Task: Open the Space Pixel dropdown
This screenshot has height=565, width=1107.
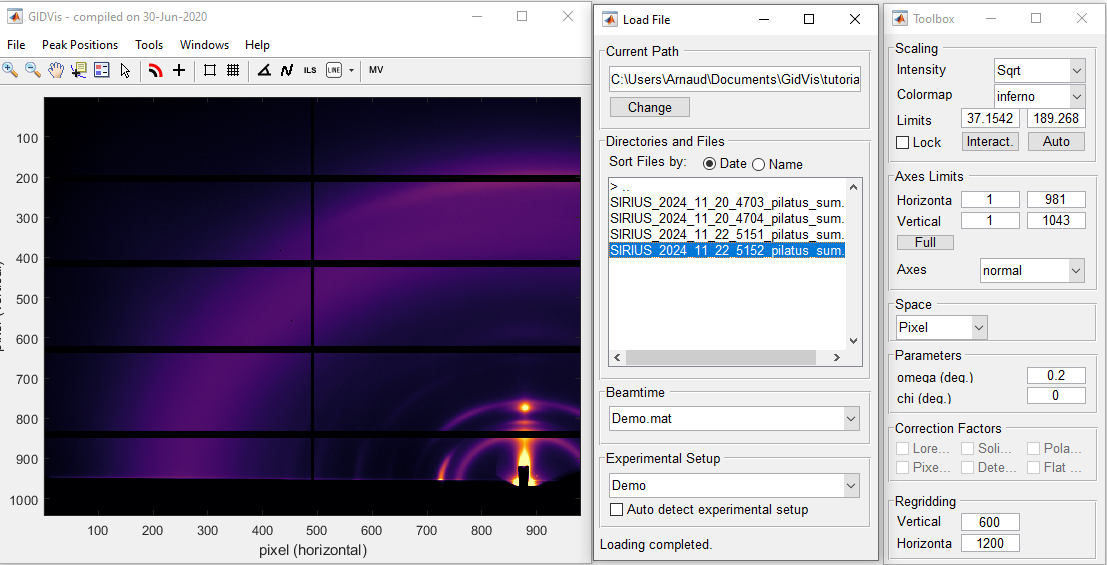Action: [942, 327]
